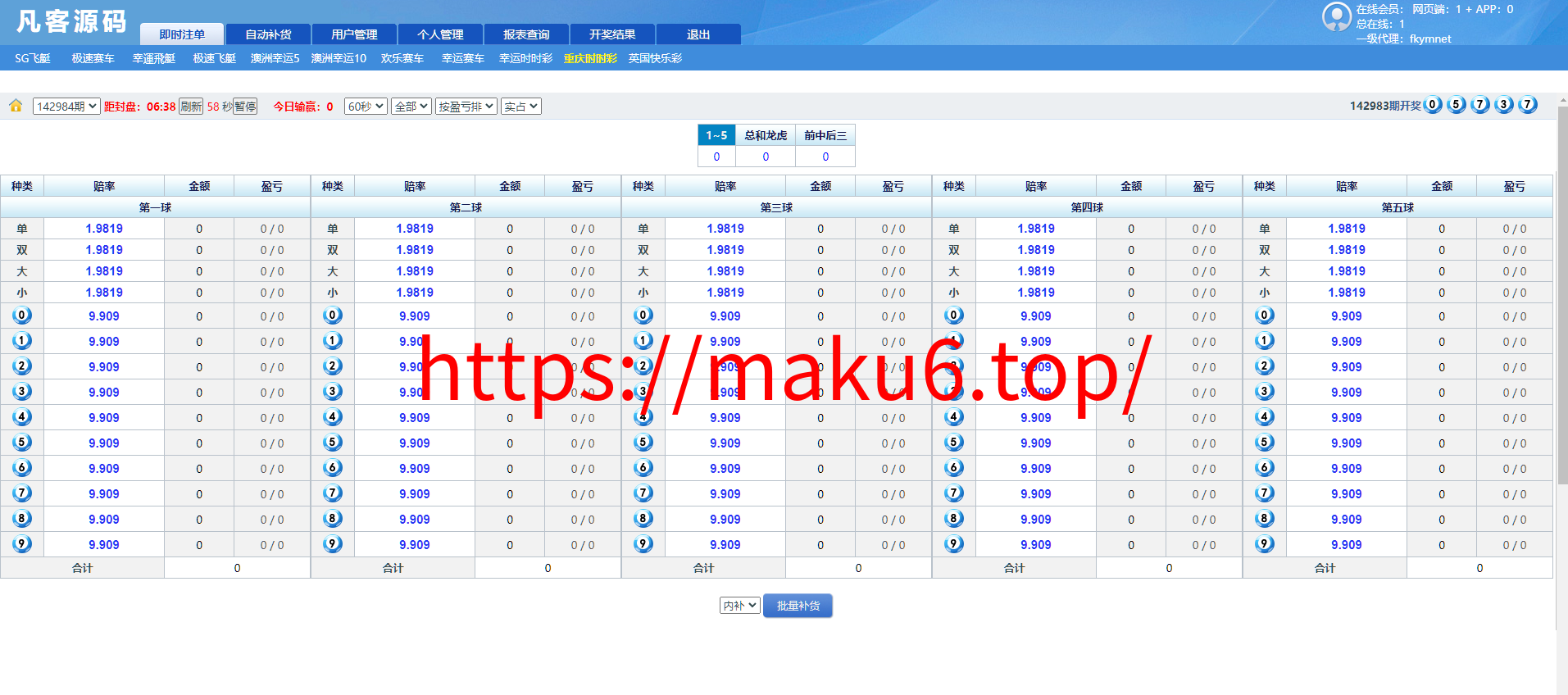The height and width of the screenshot is (695, 1568).
Task: Pick ball 7 in the 第一球 table
Action: point(22,493)
